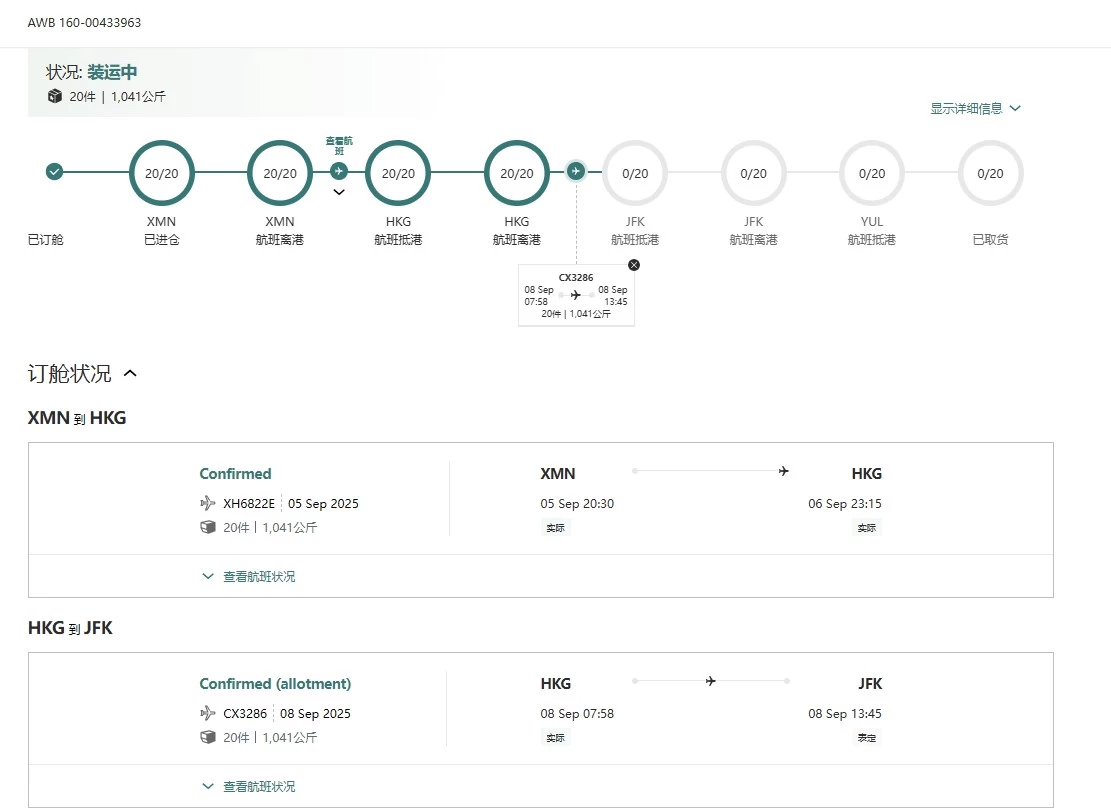Click the plane icon between XMN and HKG milestones
1111x810 pixels.
(x=339, y=171)
